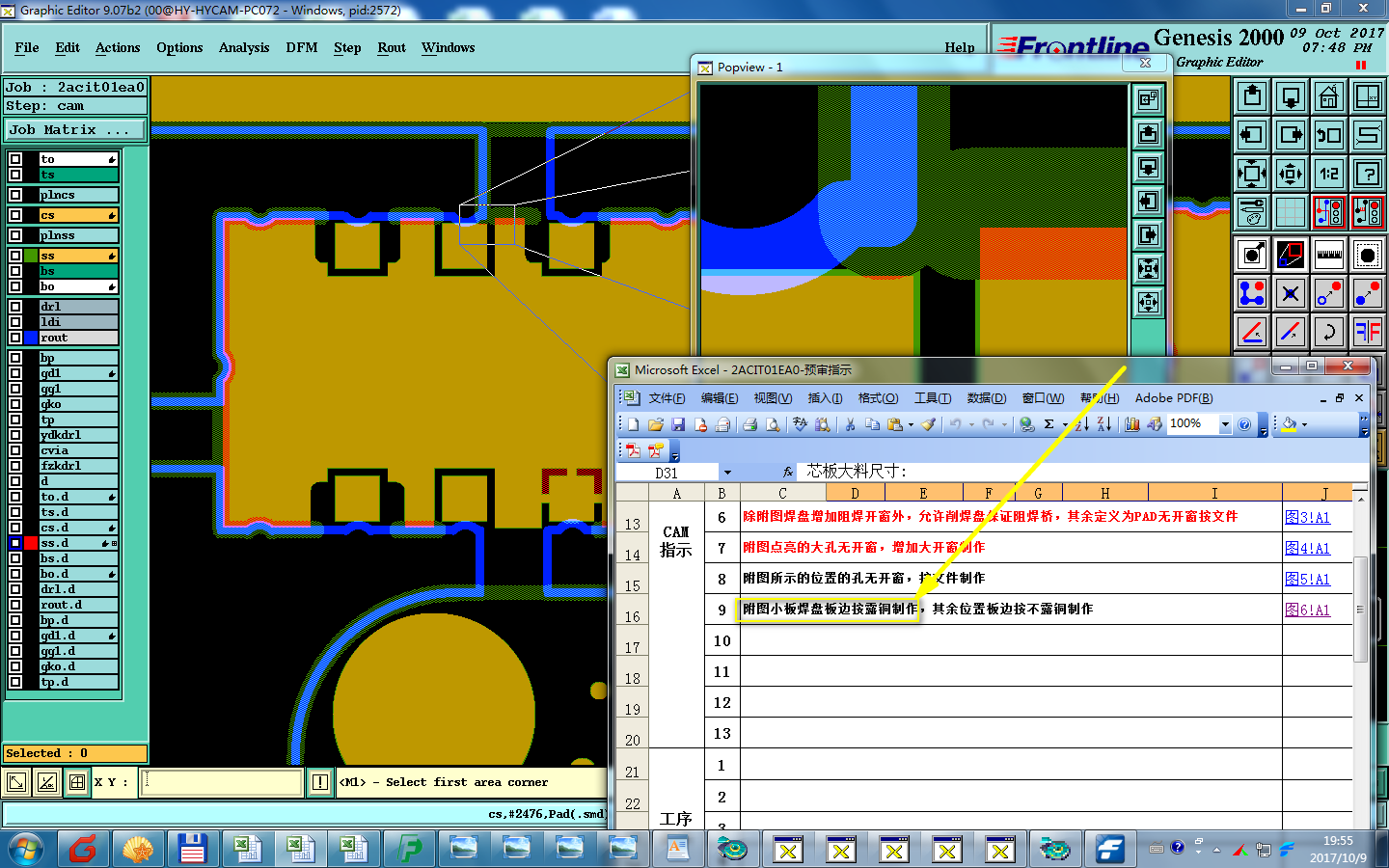Click the delete feature X icon
This screenshot has height=868, width=1389.
tap(1291, 293)
